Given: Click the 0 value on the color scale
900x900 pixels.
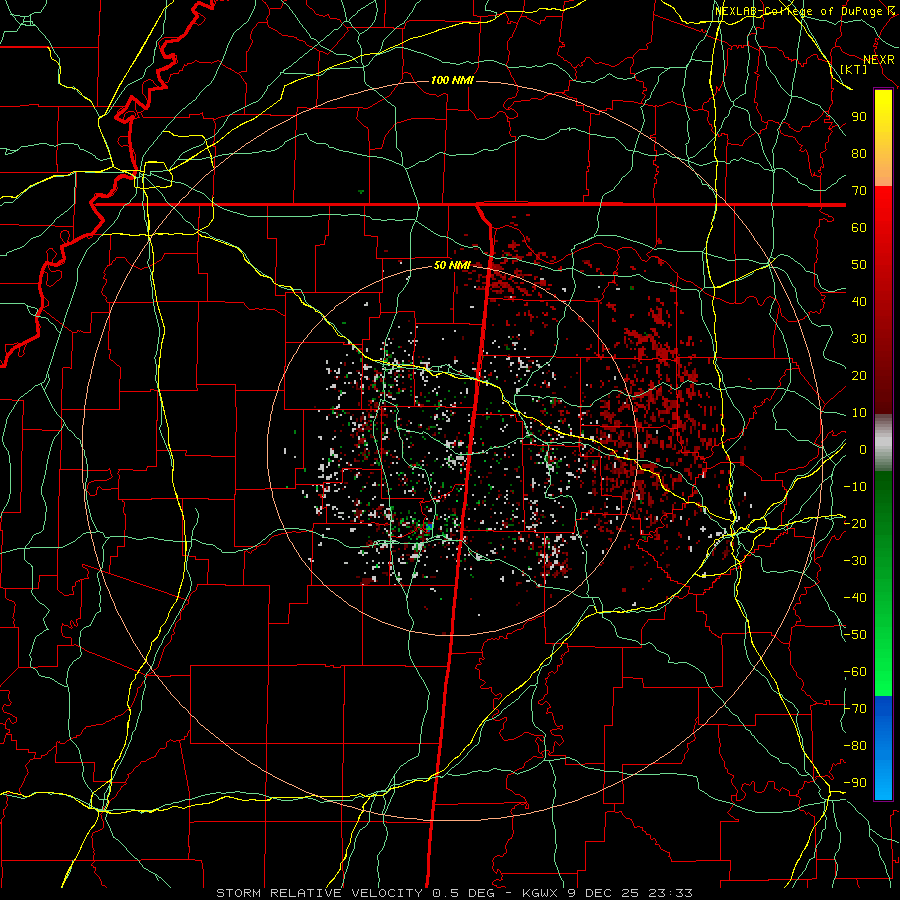Looking at the screenshot, I should [x=863, y=449].
